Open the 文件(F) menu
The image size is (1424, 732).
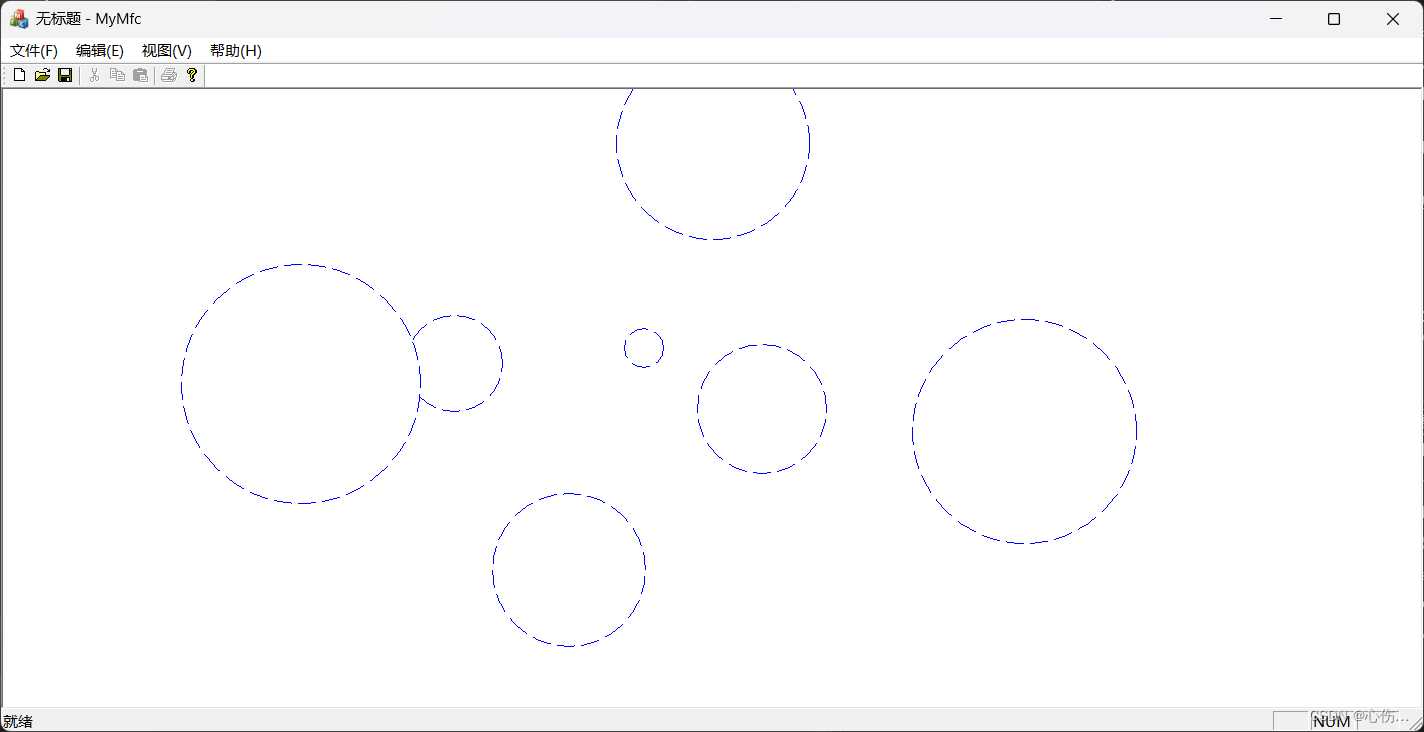tap(34, 51)
